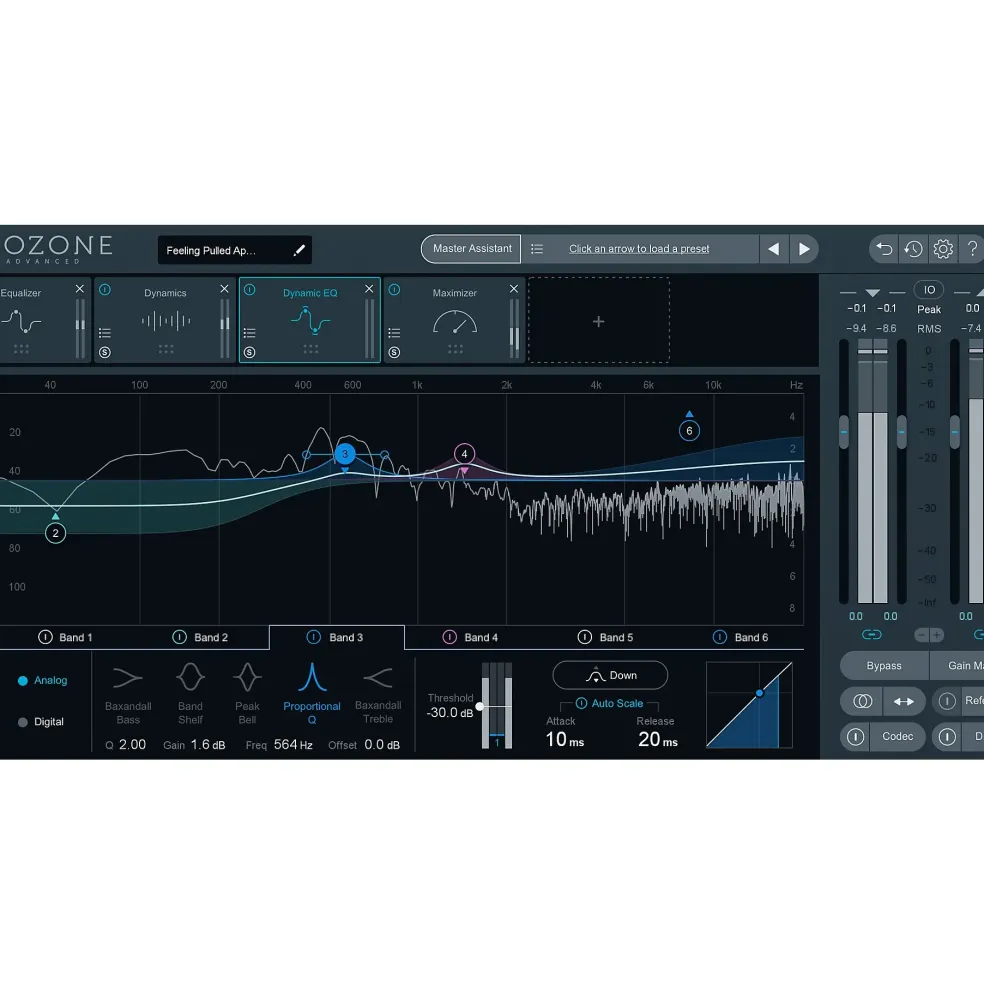Click the Codec button
The image size is (984, 985).
click(x=897, y=736)
